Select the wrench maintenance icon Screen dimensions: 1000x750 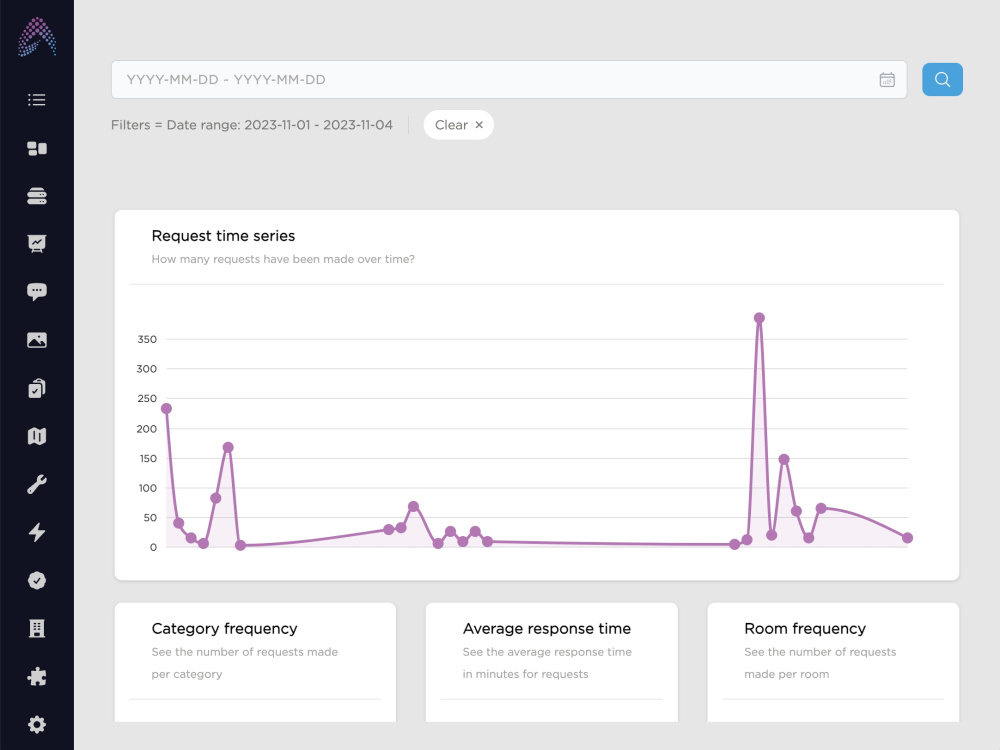tap(37, 485)
